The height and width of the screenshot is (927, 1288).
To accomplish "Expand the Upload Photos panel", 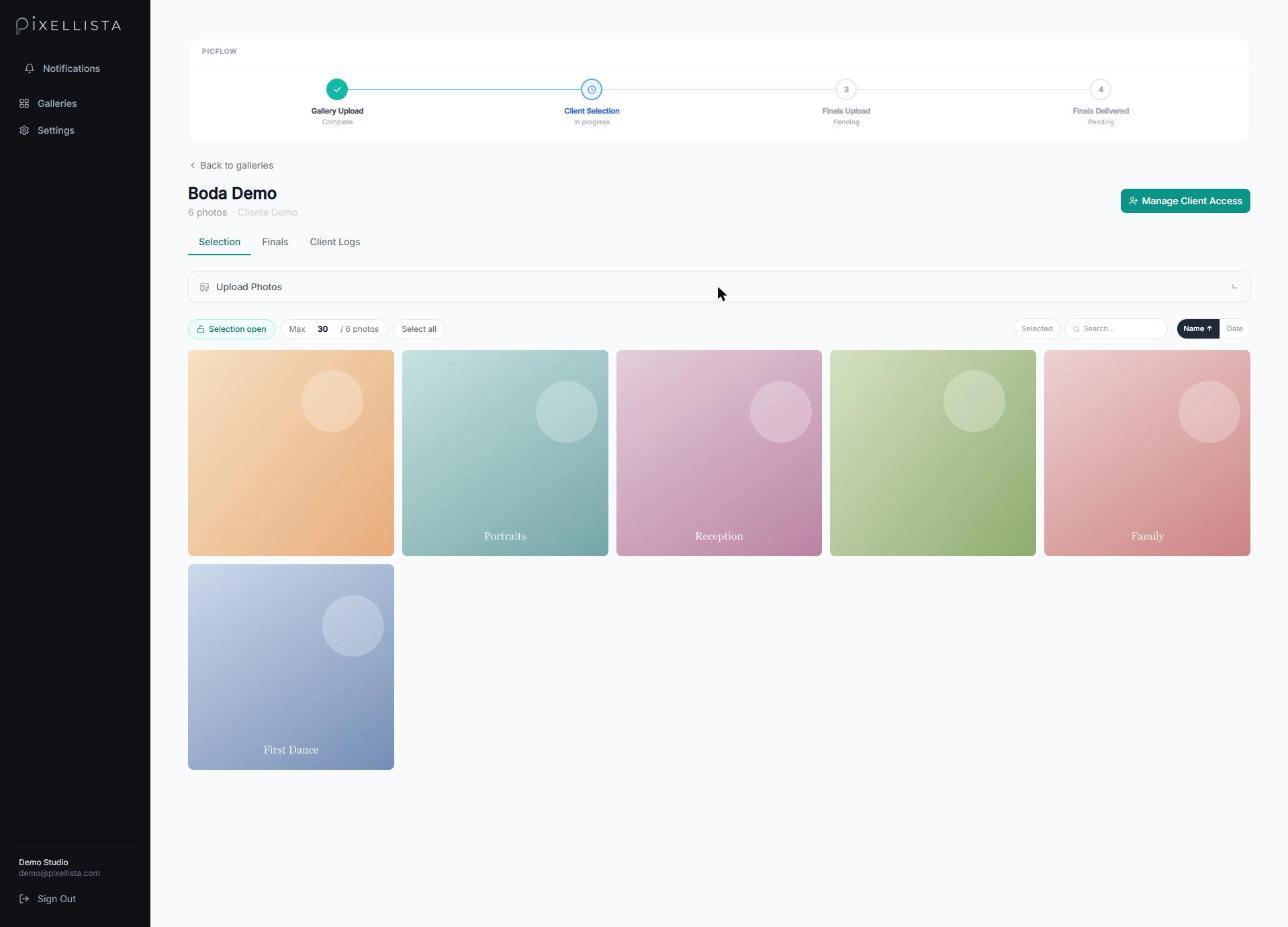I will pos(719,287).
